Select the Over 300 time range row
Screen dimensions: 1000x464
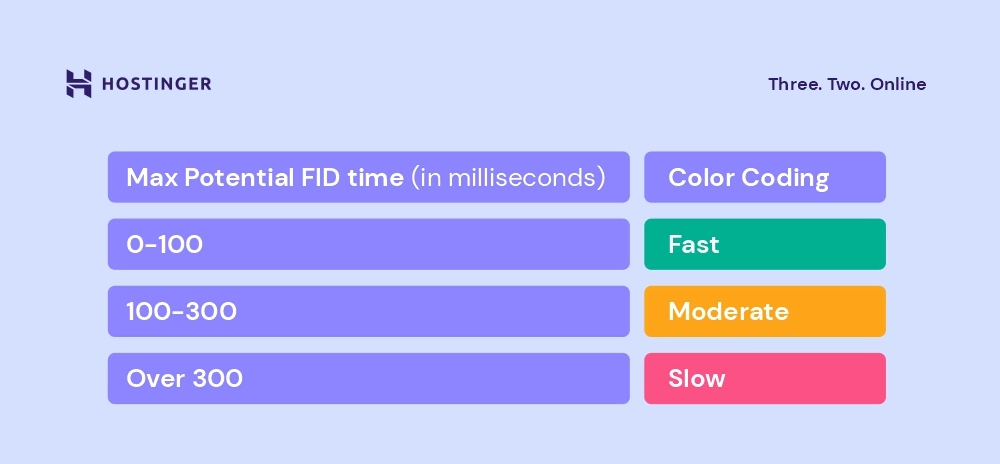pos(368,378)
